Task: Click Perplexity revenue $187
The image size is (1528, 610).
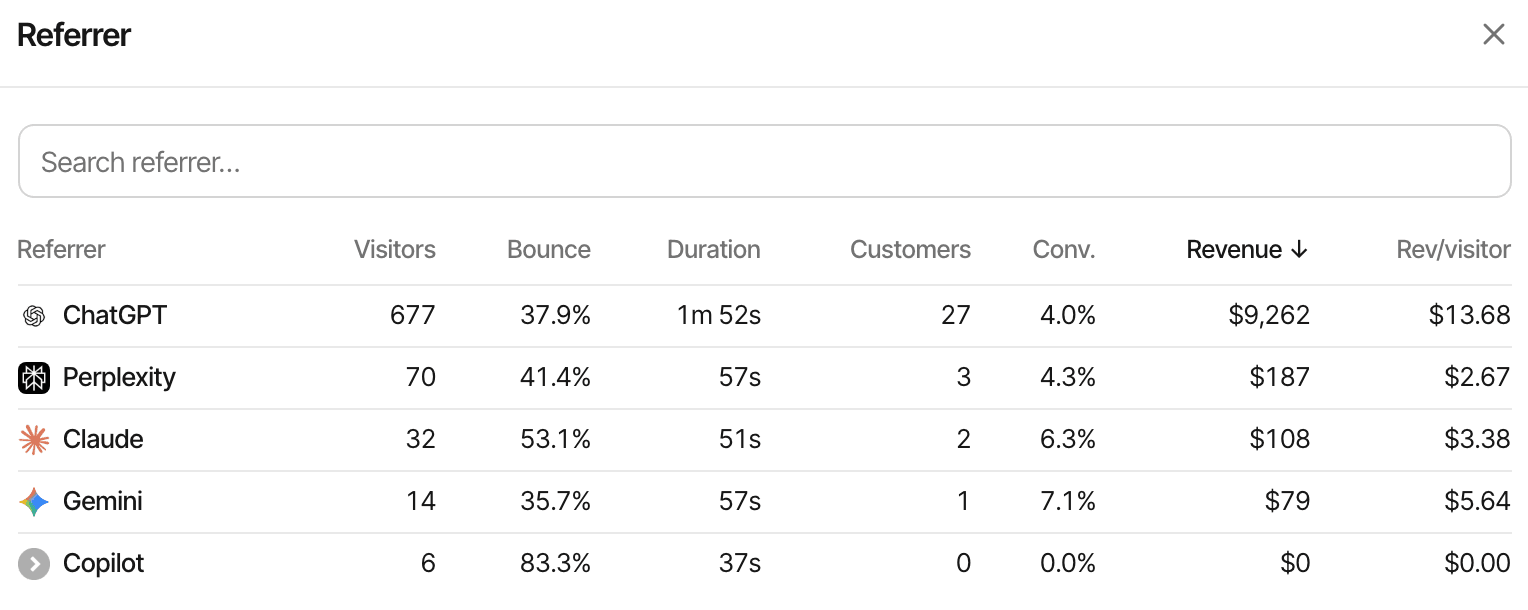Action: (x=1280, y=378)
